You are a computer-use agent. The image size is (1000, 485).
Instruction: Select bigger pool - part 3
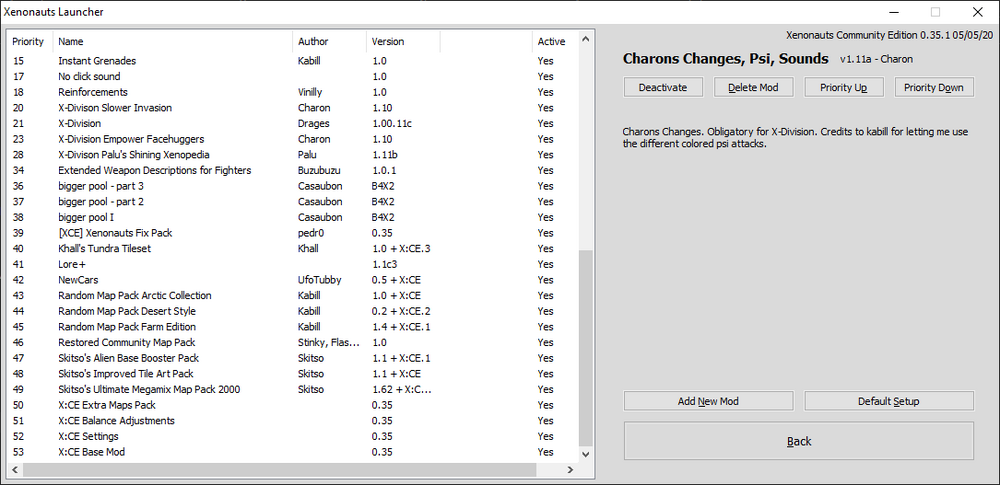(293, 186)
